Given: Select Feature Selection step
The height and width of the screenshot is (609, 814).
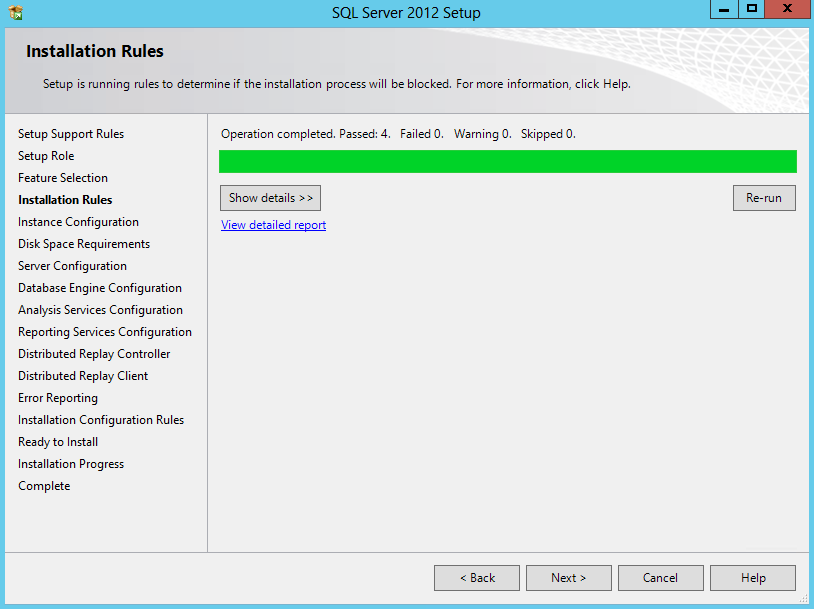Looking at the screenshot, I should [x=63, y=178].
